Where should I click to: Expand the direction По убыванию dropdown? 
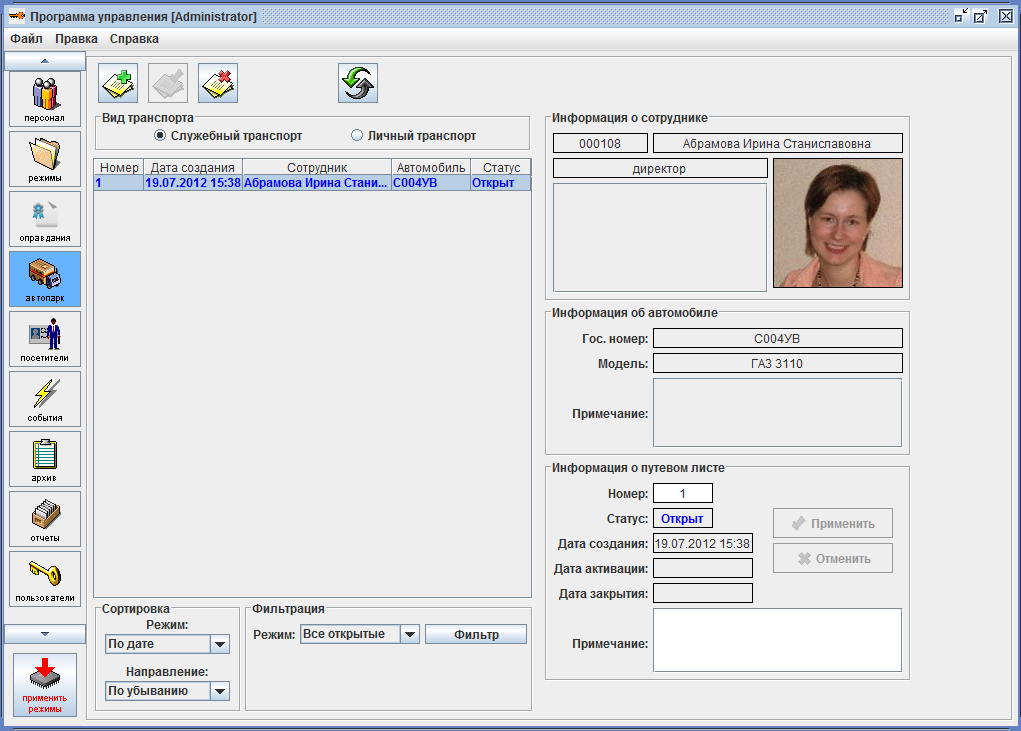pos(219,691)
